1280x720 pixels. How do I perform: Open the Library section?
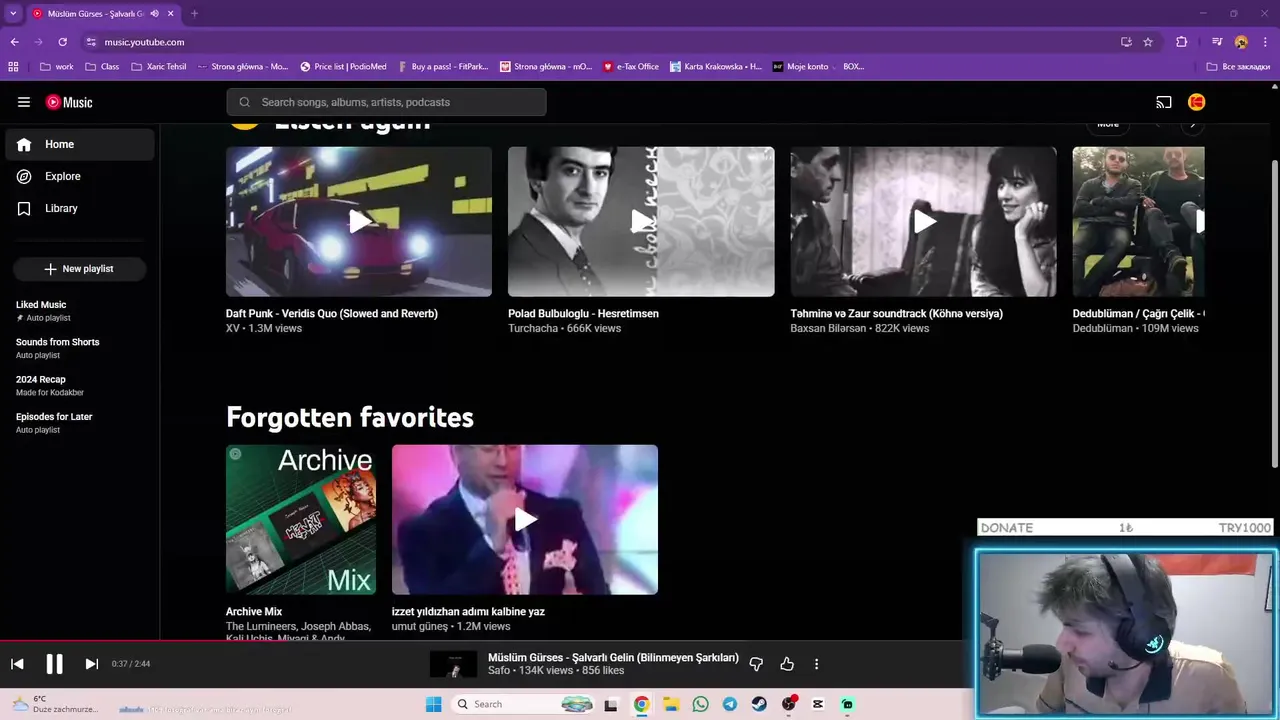click(x=80, y=208)
